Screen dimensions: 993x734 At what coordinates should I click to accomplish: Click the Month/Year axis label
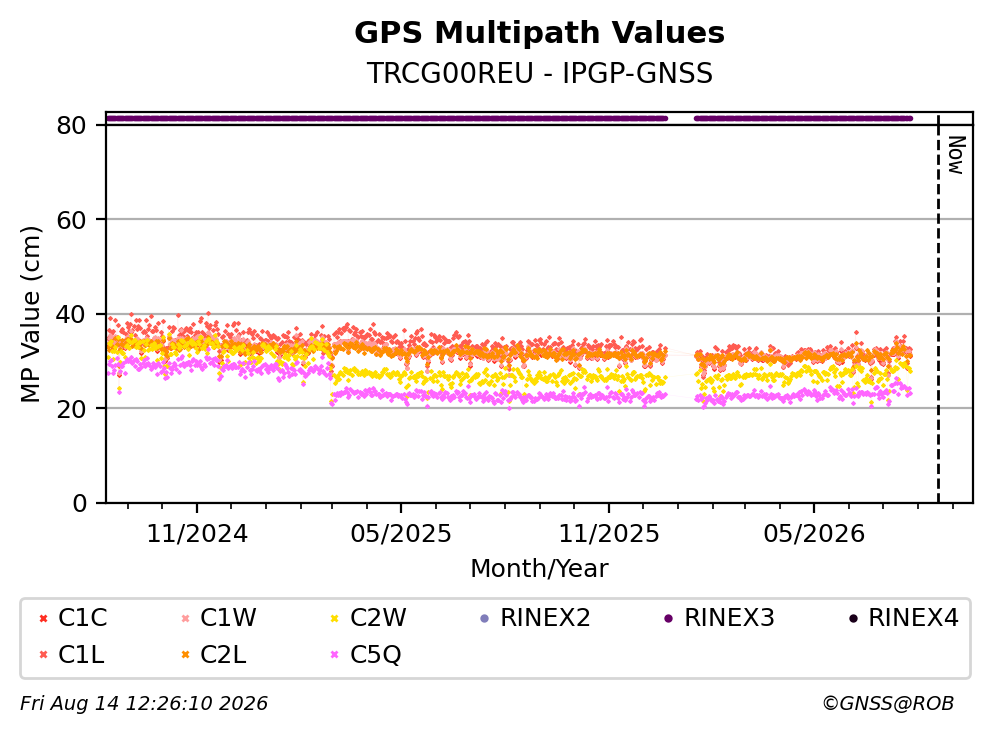pos(539,569)
